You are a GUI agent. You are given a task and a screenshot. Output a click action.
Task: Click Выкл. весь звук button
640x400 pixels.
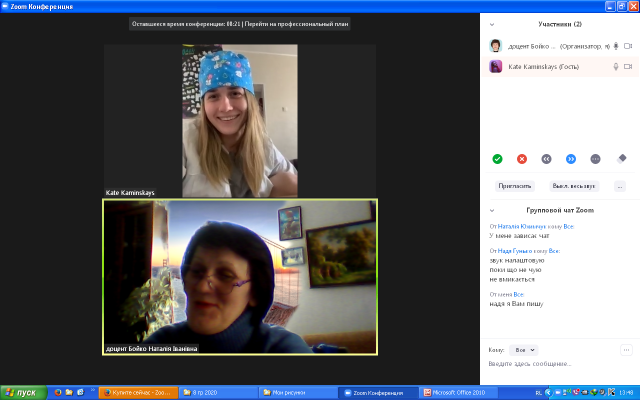point(574,186)
